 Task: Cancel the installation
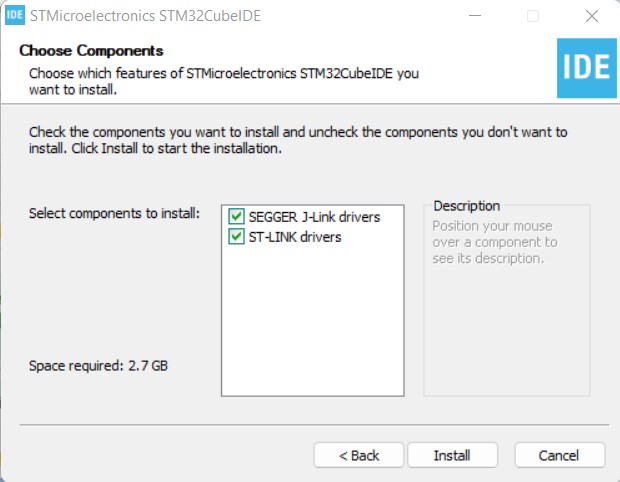pos(559,455)
